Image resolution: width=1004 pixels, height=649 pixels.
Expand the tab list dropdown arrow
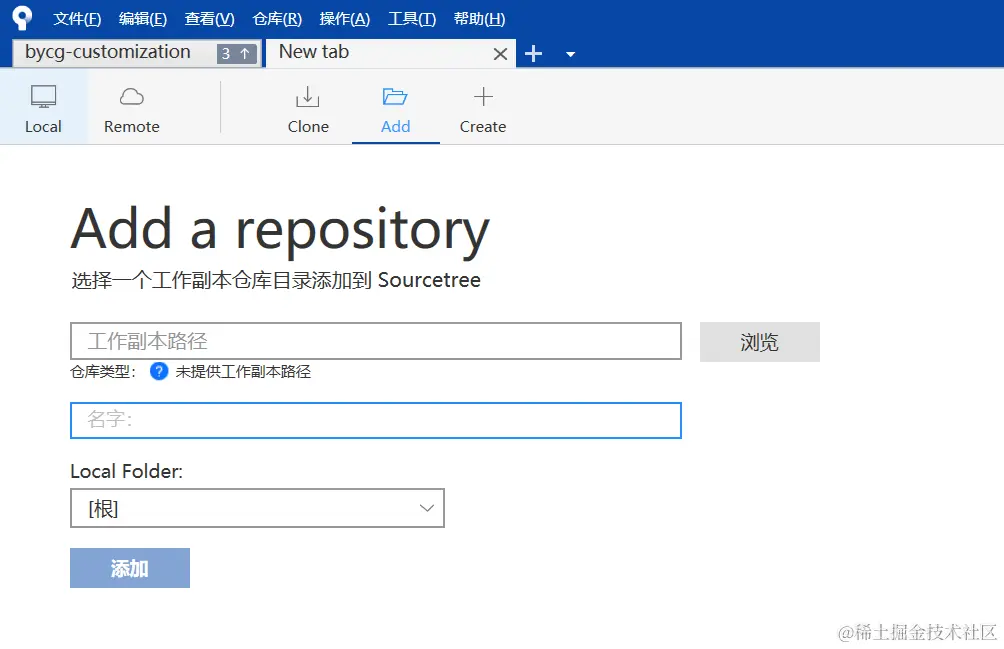click(x=571, y=54)
